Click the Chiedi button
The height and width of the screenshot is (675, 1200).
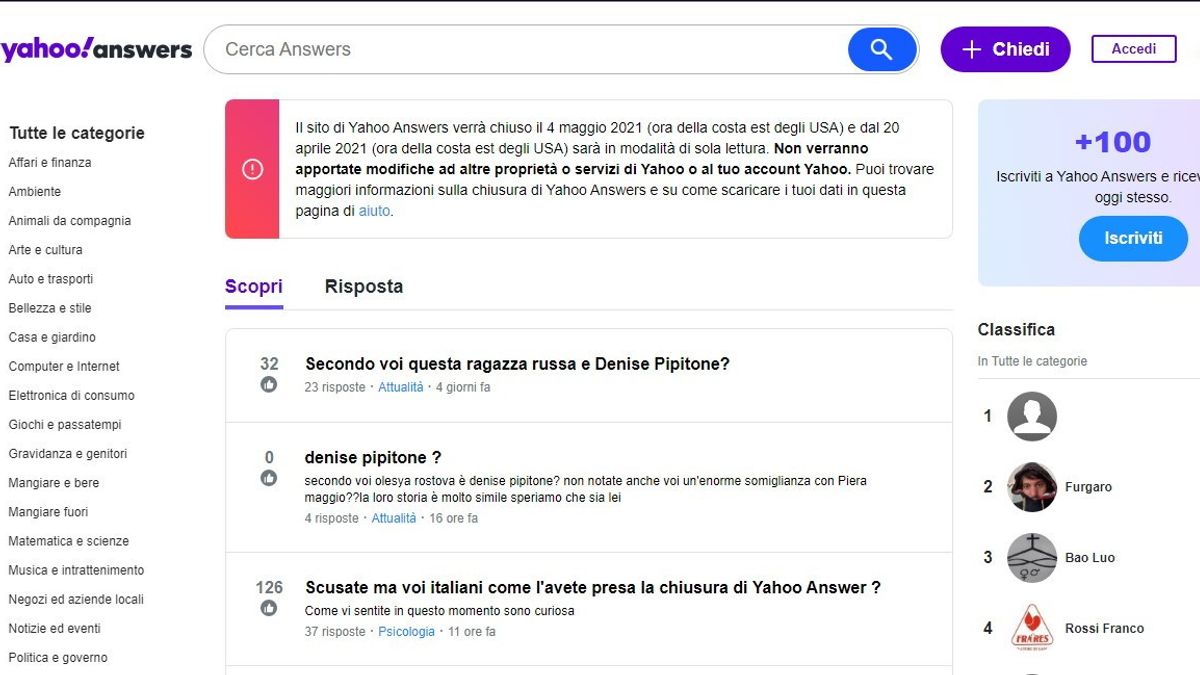pyautogui.click(x=1005, y=49)
